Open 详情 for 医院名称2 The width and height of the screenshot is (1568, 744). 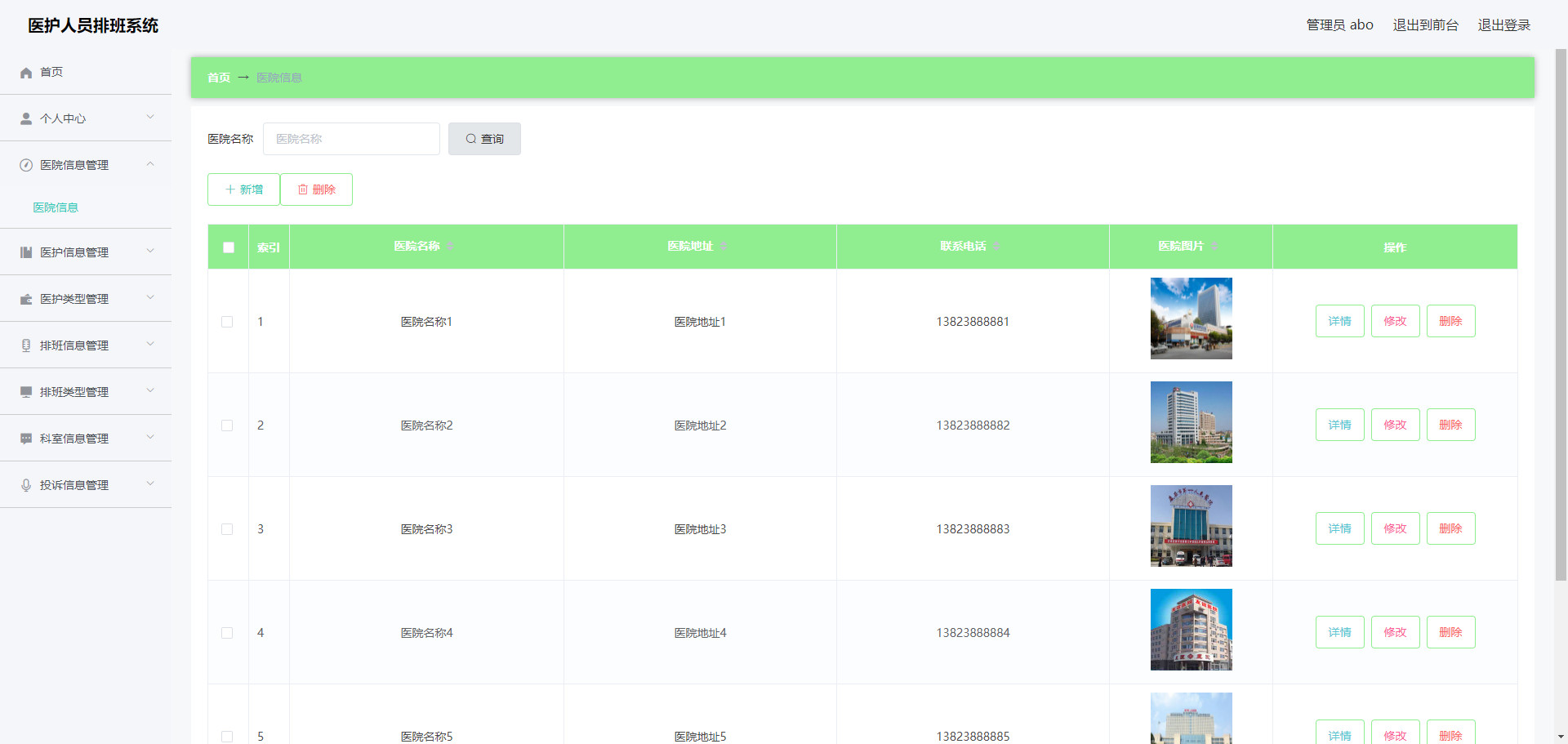tap(1339, 425)
